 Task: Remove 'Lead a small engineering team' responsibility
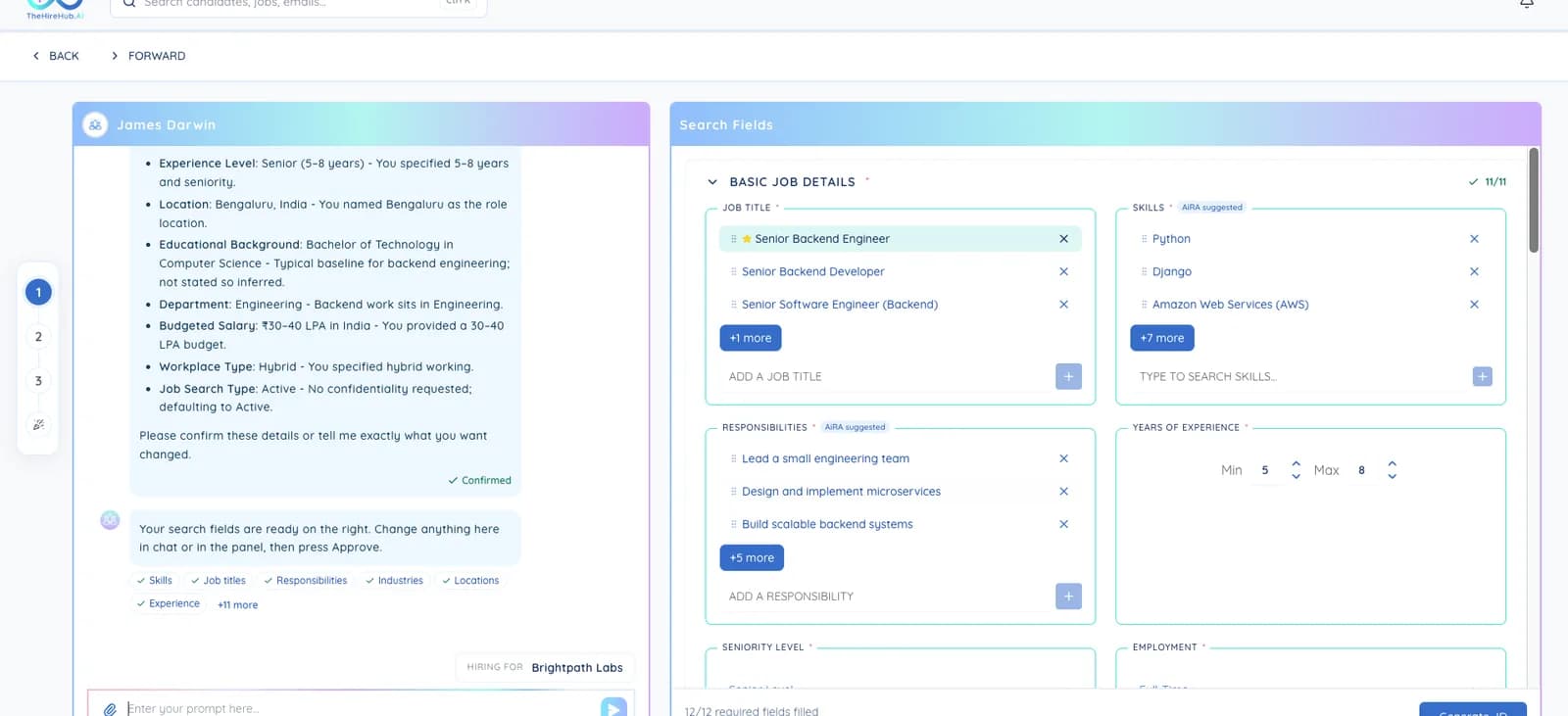(x=1063, y=458)
